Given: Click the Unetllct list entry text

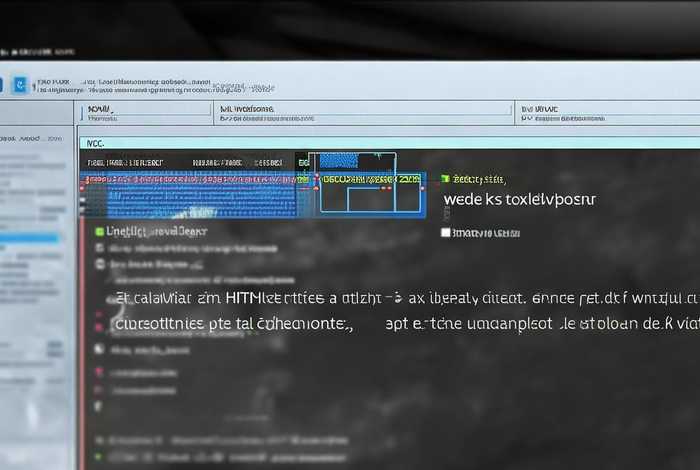Looking at the screenshot, I should pyautogui.click(x=155, y=231).
